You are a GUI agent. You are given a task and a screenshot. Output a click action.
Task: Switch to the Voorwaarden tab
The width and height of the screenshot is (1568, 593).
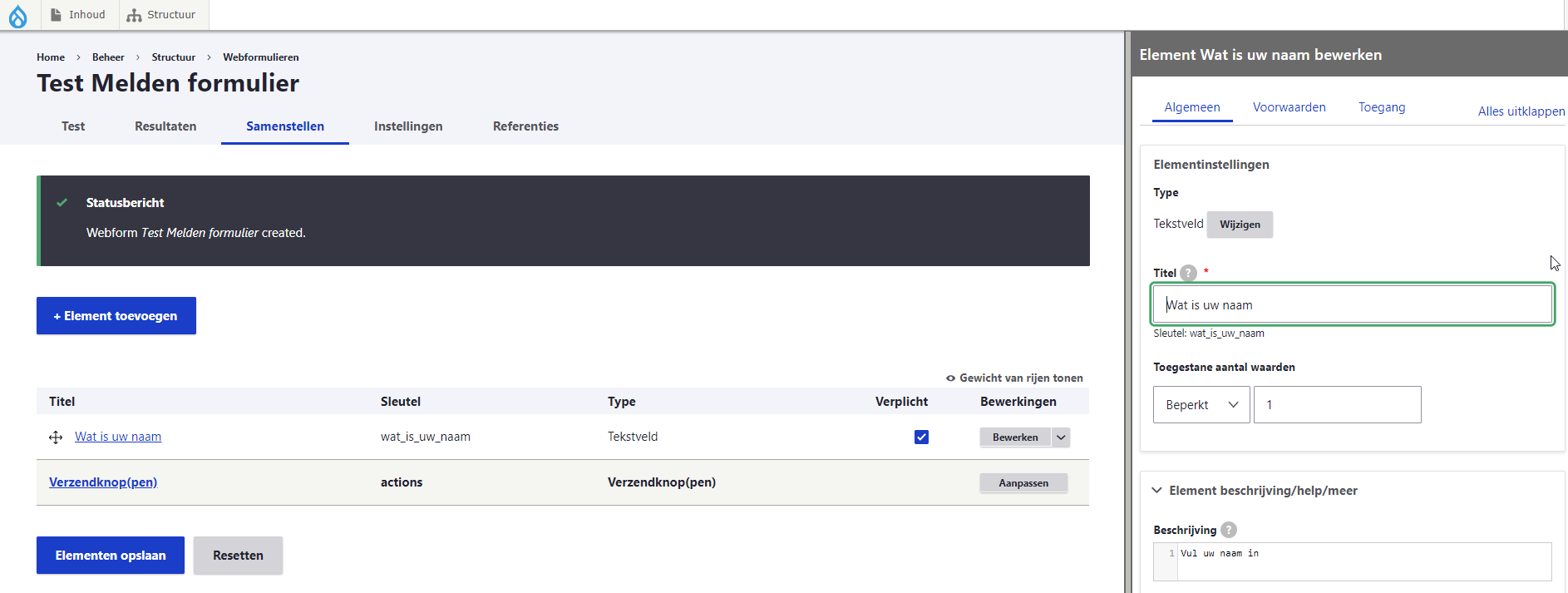[x=1289, y=107]
